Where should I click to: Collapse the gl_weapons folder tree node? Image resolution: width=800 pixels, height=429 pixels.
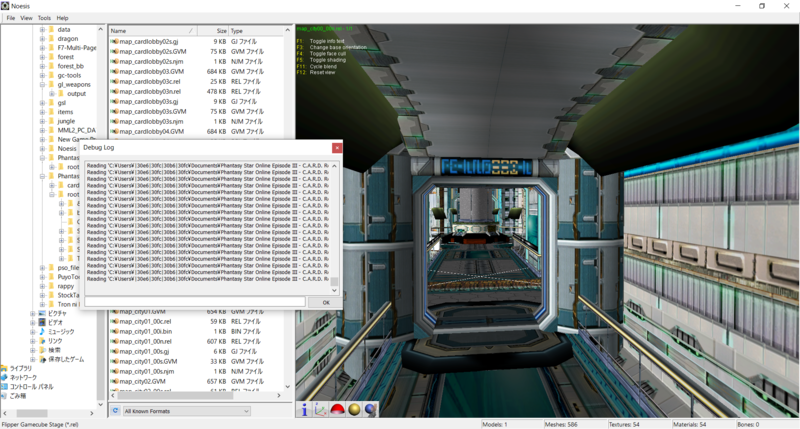point(42,85)
